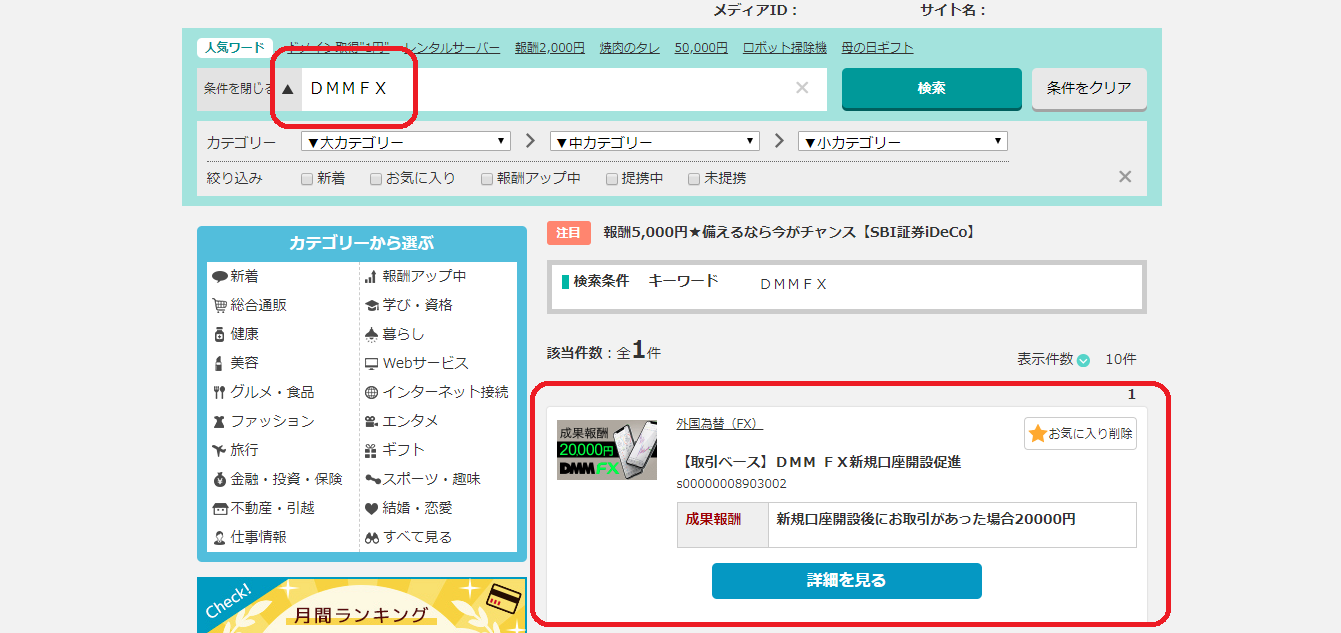Toggle the 提携中 checkbox
Viewport: 1341px width, 633px height.
click(612, 179)
